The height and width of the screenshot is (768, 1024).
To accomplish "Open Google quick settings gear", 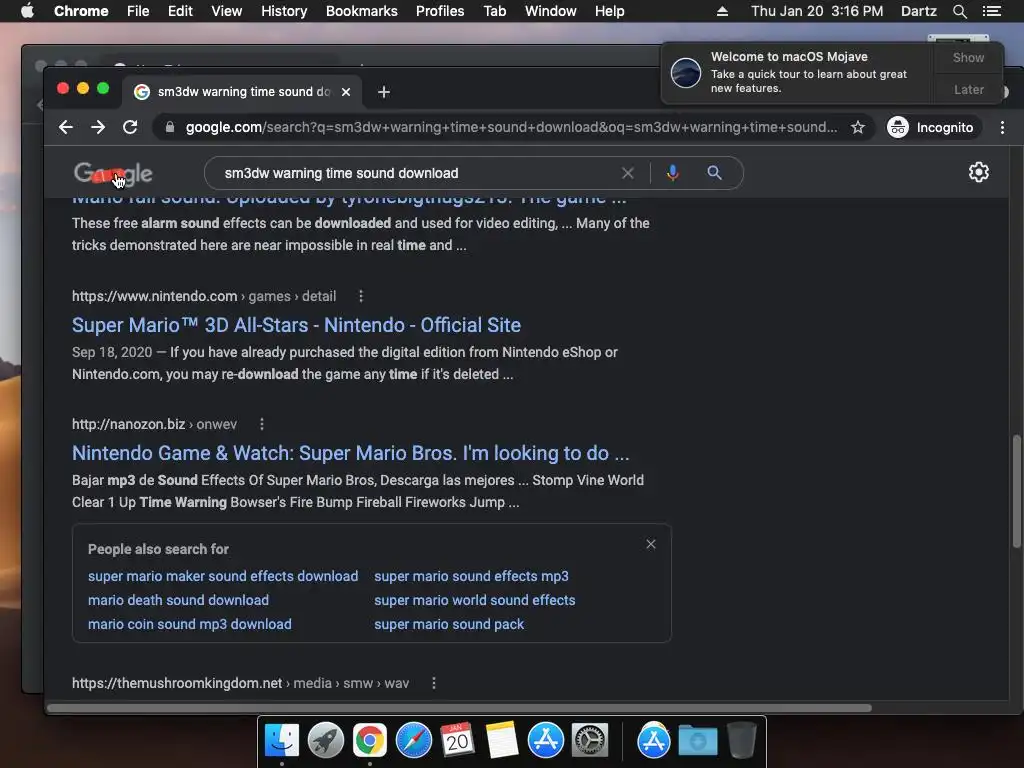I will [978, 172].
